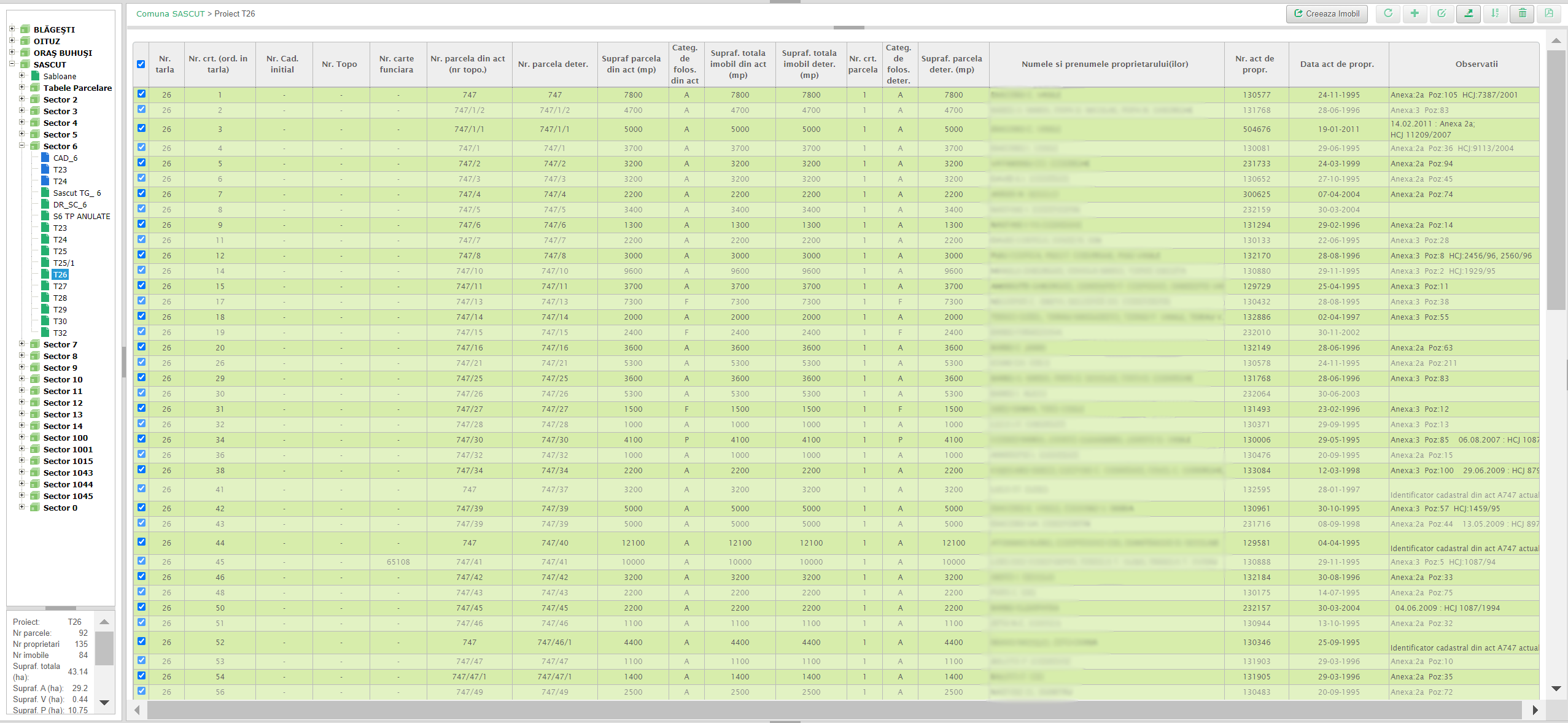Click the trash delete icon

(1523, 14)
